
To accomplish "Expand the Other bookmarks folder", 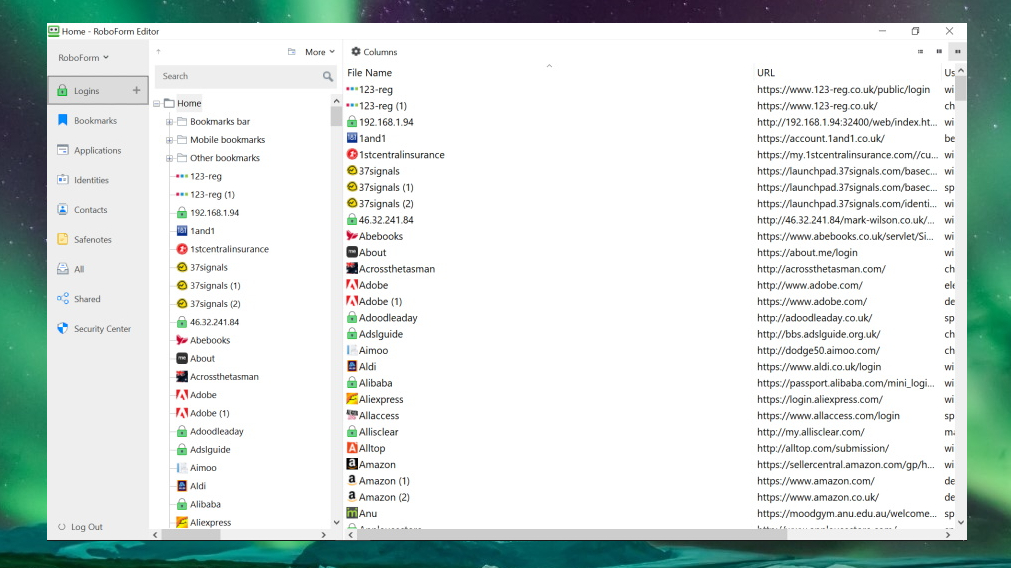I will 170,158.
